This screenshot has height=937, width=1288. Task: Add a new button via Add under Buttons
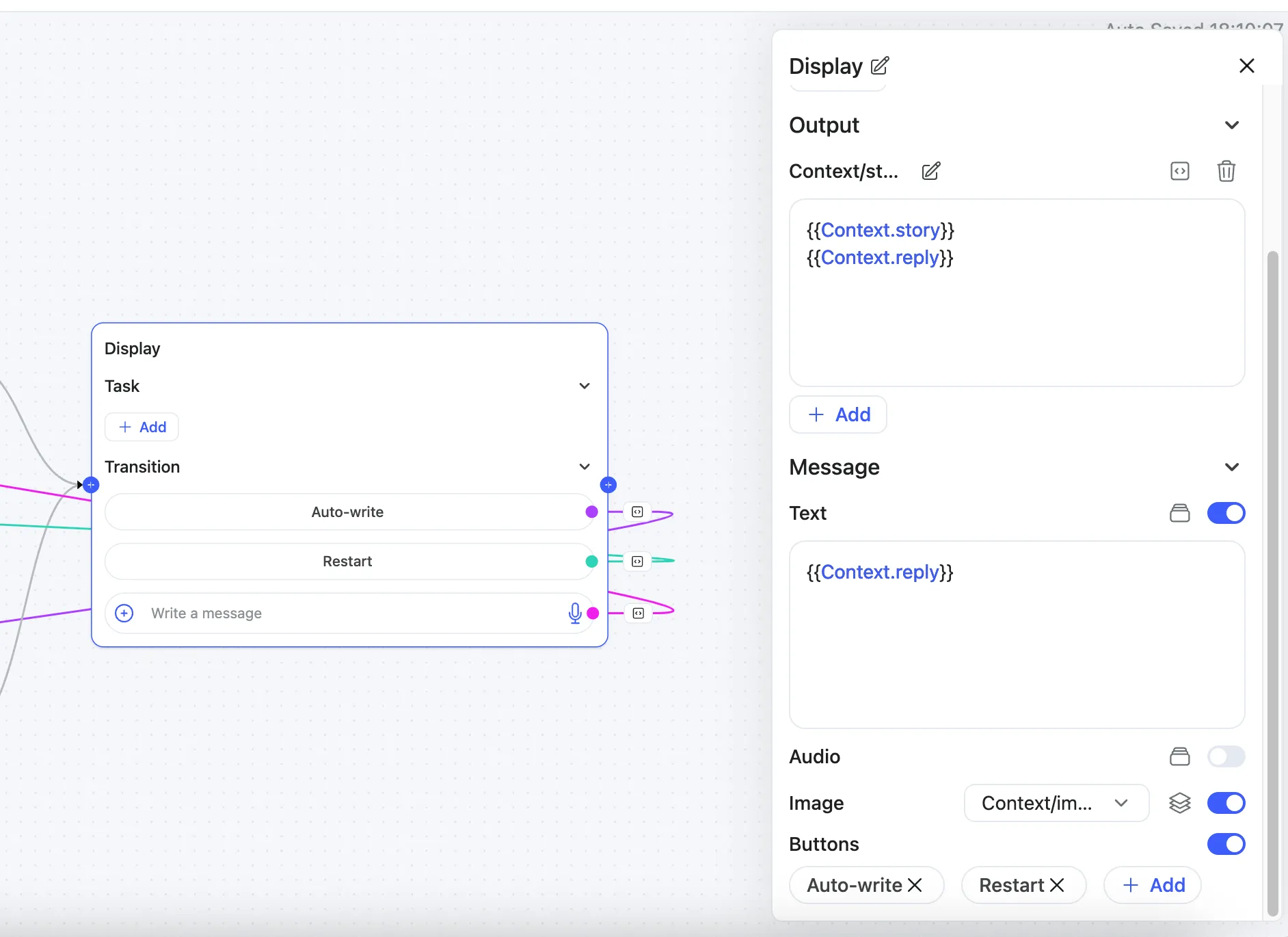[x=1153, y=885]
